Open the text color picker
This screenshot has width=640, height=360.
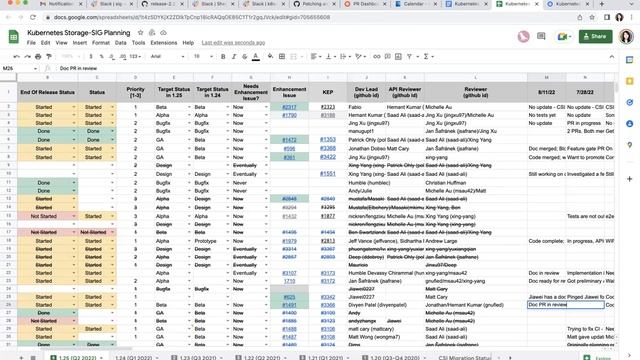click(256, 57)
